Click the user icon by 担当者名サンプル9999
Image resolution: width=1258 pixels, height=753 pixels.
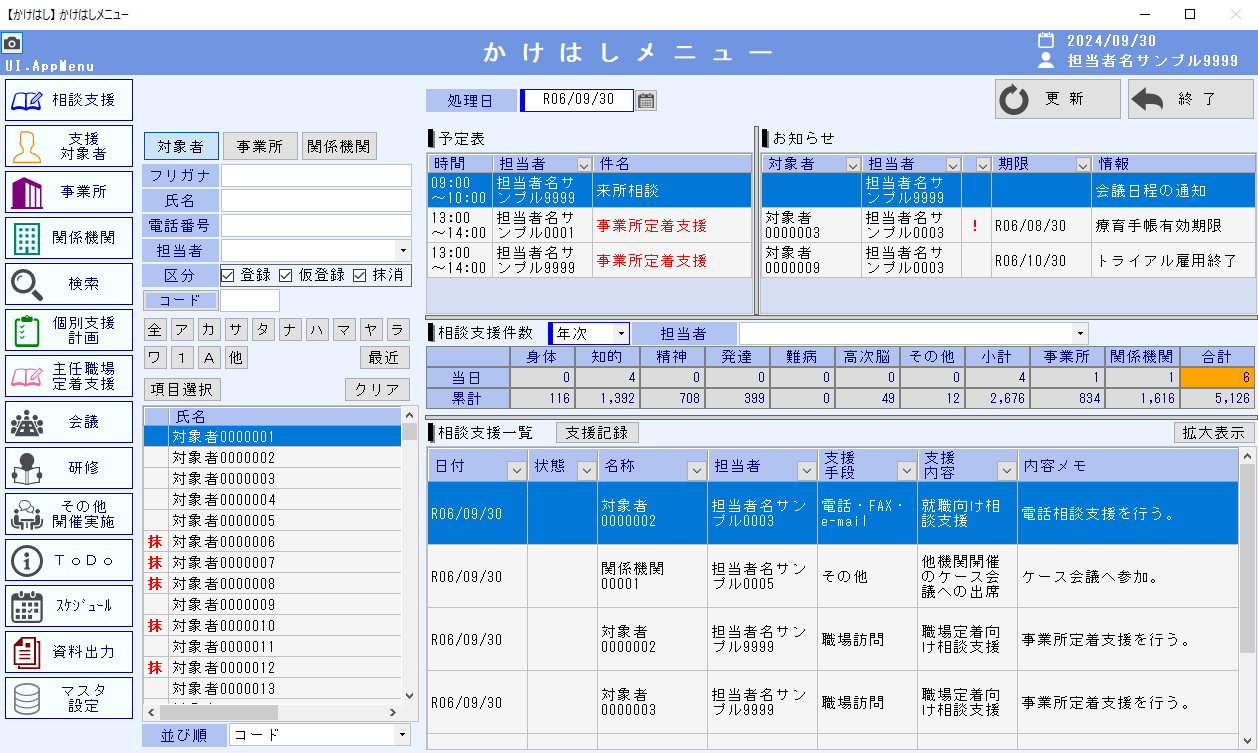pos(1046,61)
